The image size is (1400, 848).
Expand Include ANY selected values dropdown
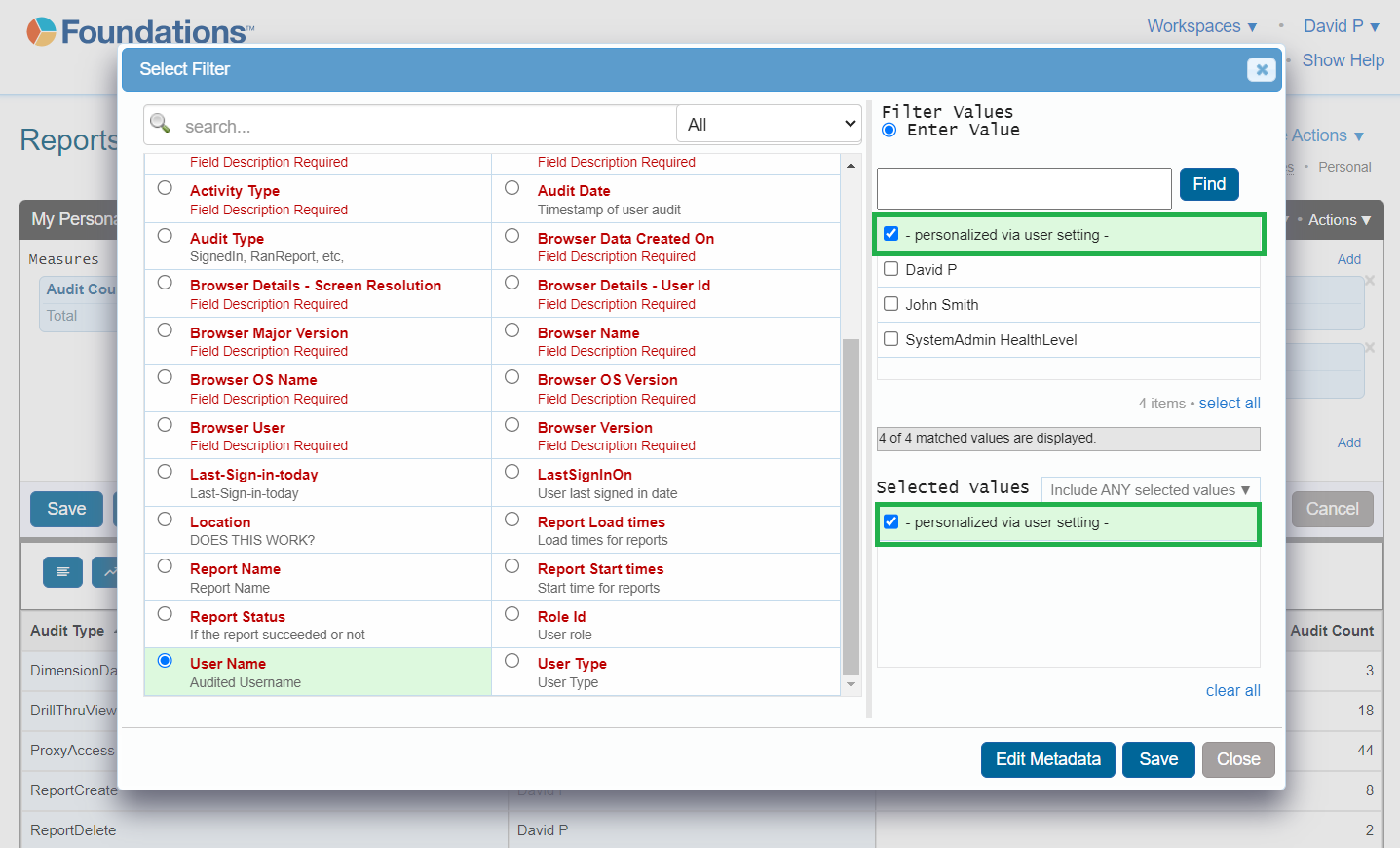tap(1150, 489)
